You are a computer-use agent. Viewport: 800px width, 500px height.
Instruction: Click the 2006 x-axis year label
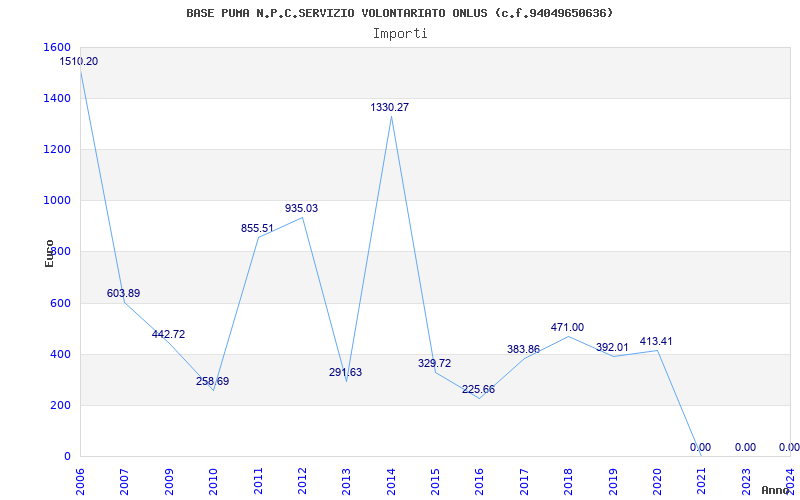[80, 482]
